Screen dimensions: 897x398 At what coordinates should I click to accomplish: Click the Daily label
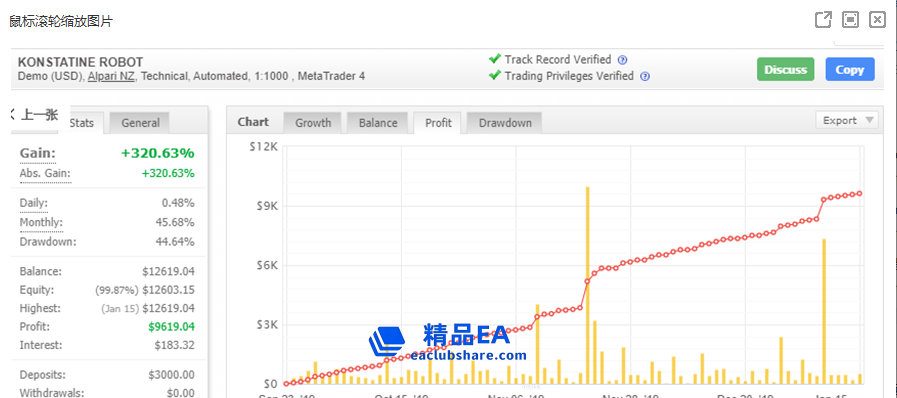tap(34, 203)
